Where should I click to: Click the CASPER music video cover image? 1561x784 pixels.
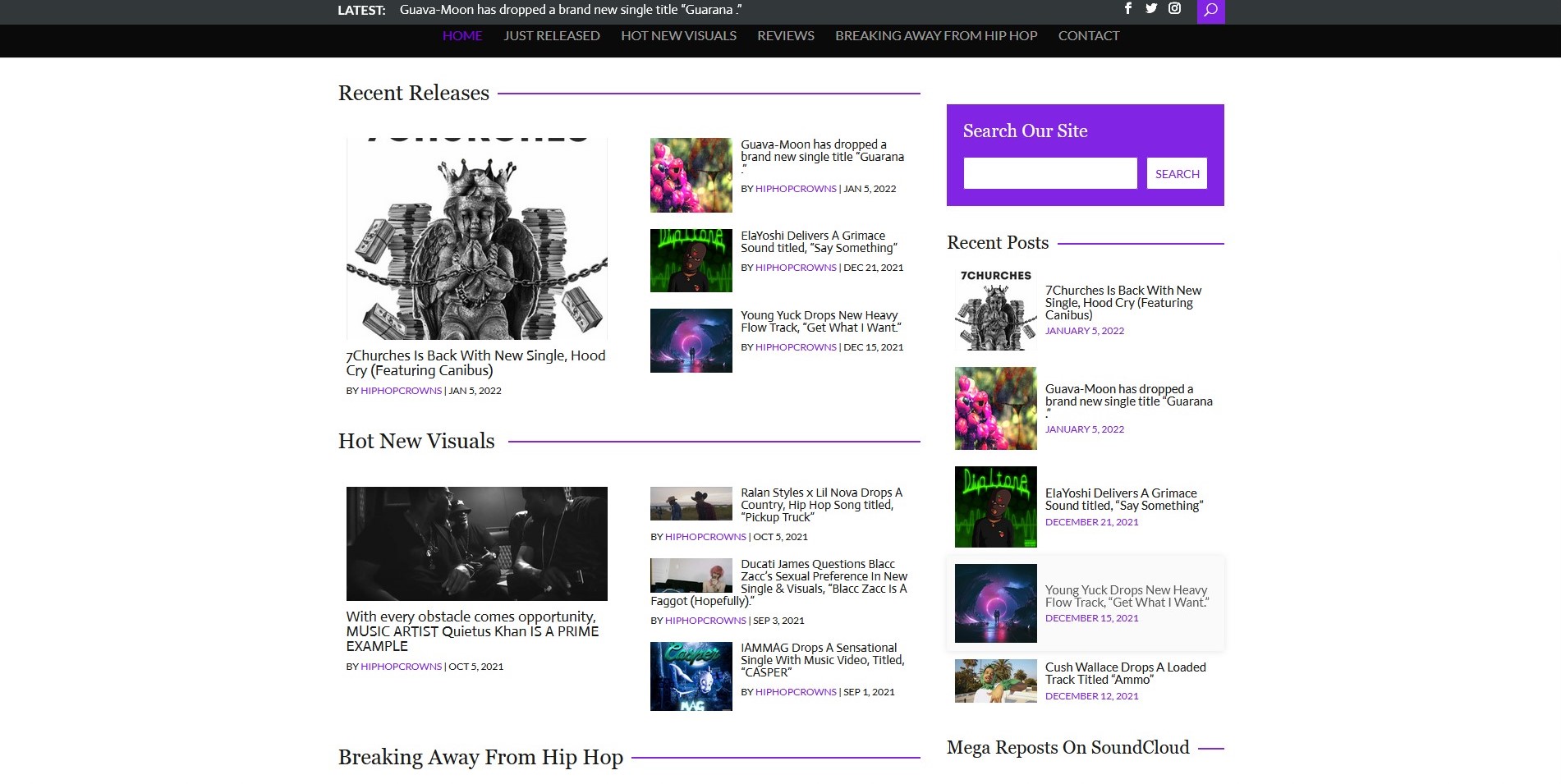coord(691,676)
